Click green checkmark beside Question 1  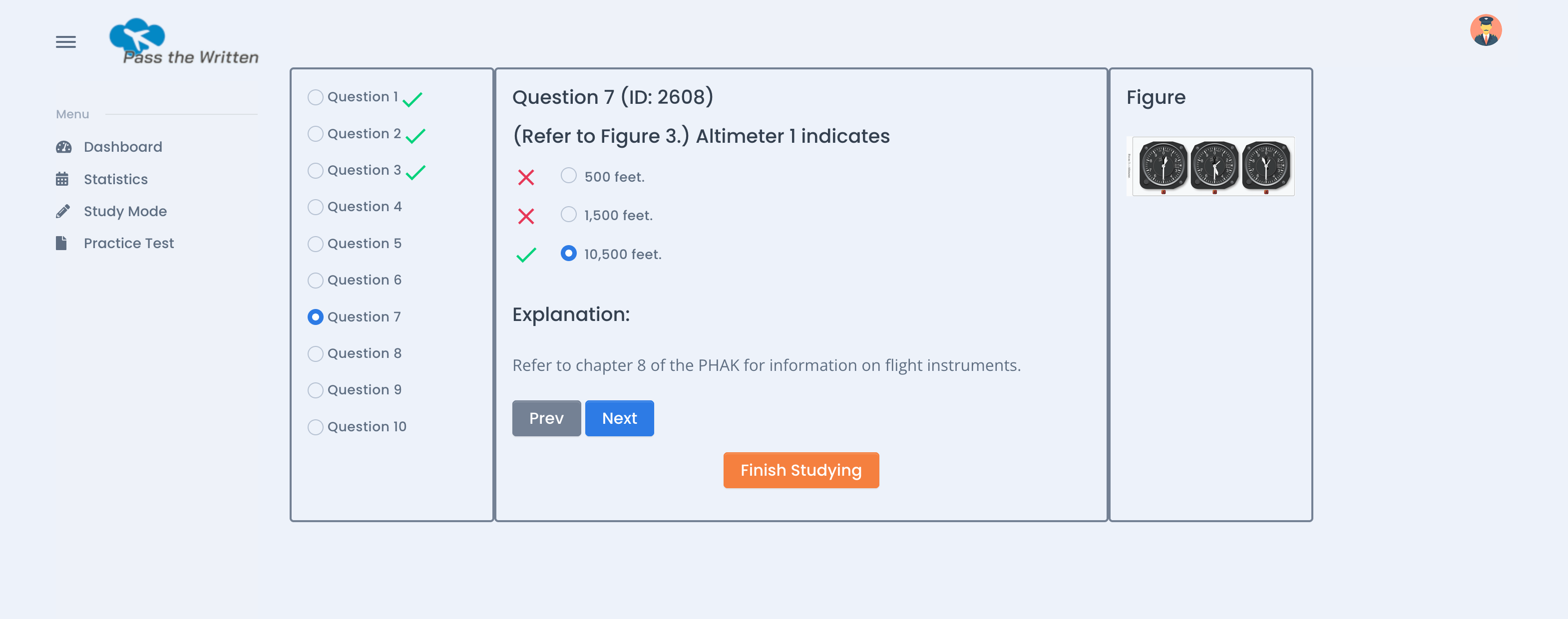click(x=412, y=99)
